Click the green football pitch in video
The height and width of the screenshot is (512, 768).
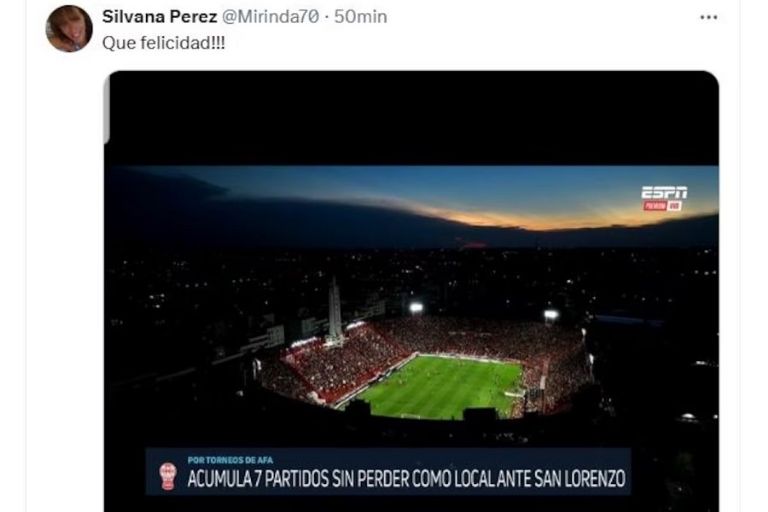[441, 386]
